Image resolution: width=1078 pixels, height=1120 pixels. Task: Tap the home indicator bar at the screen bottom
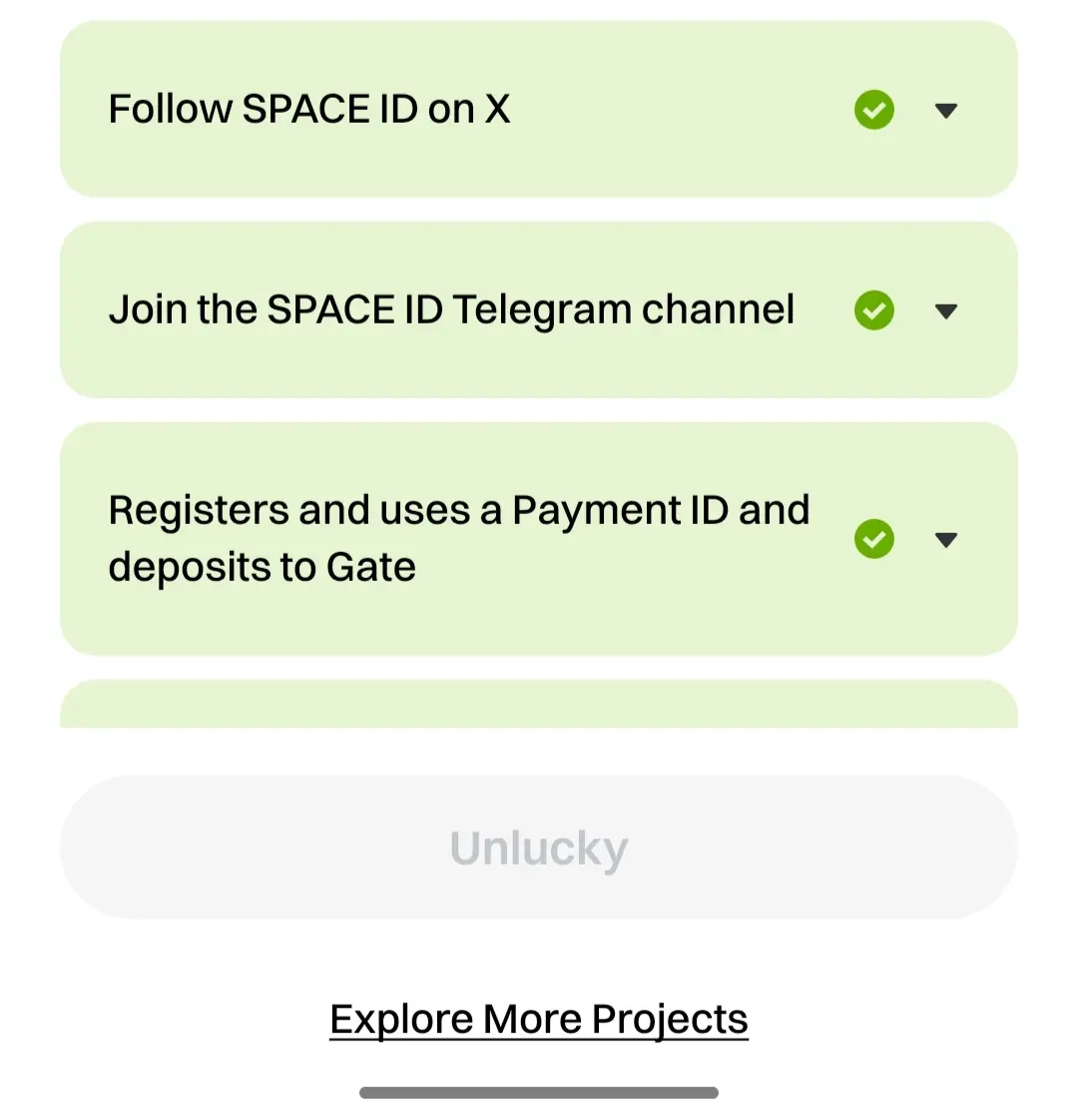point(539,1093)
